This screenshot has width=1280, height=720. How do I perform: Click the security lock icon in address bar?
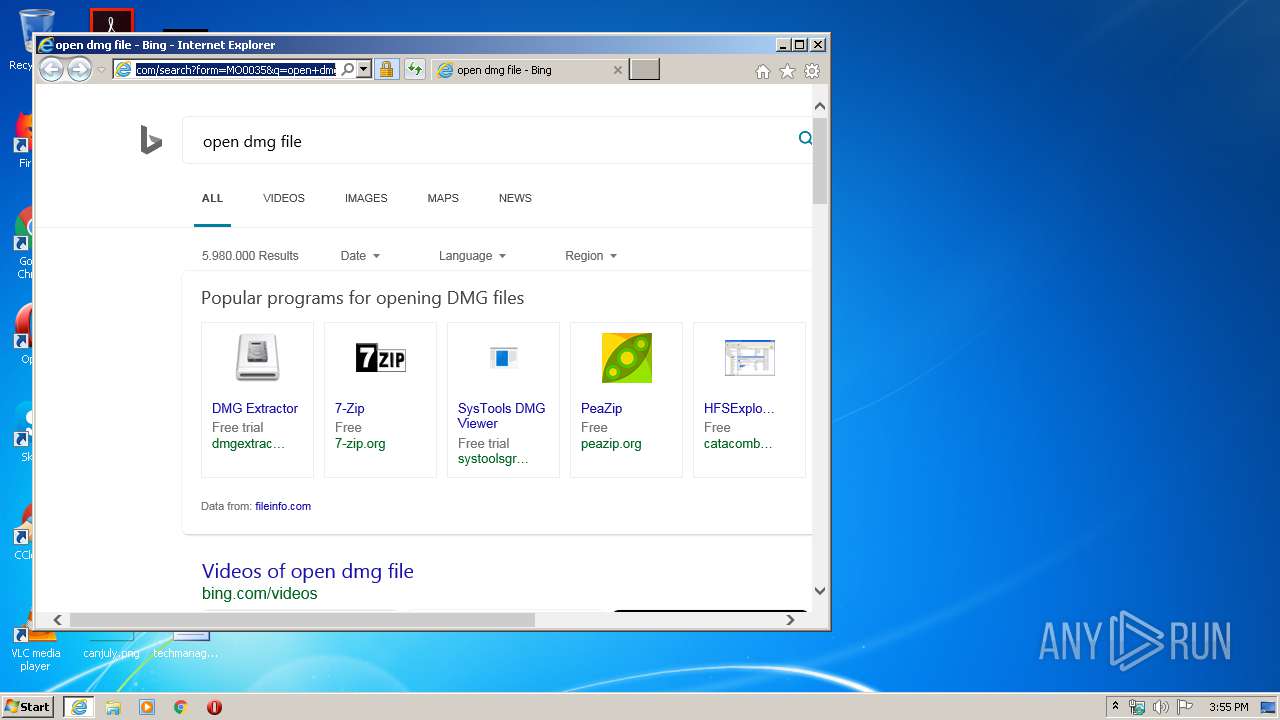point(386,70)
